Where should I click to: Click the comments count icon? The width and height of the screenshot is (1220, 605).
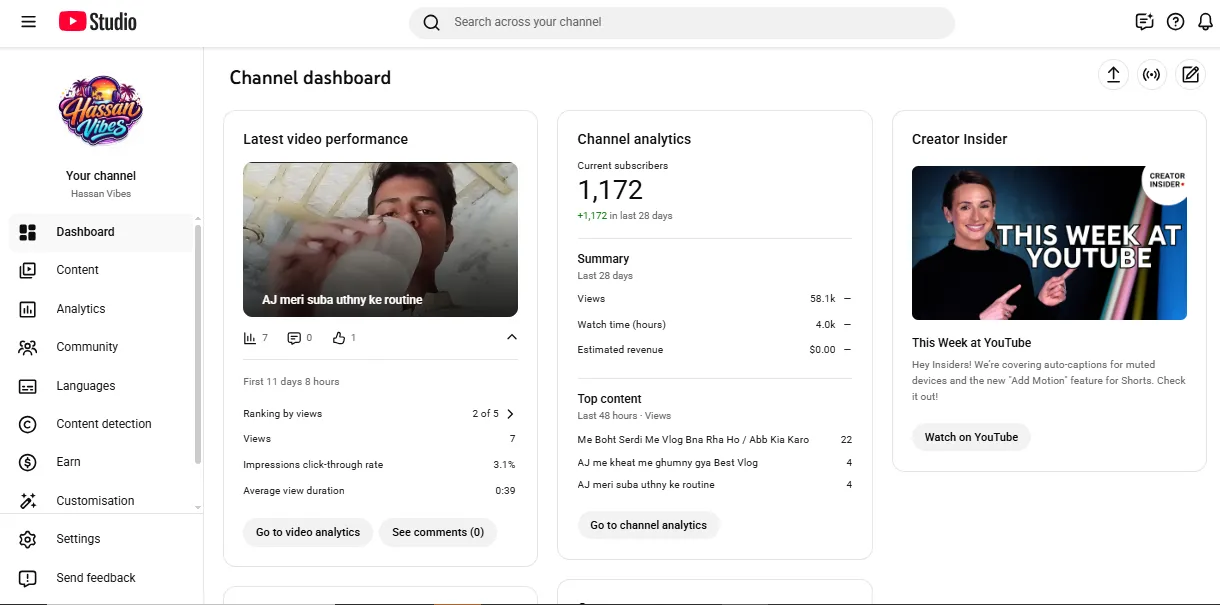(x=294, y=338)
